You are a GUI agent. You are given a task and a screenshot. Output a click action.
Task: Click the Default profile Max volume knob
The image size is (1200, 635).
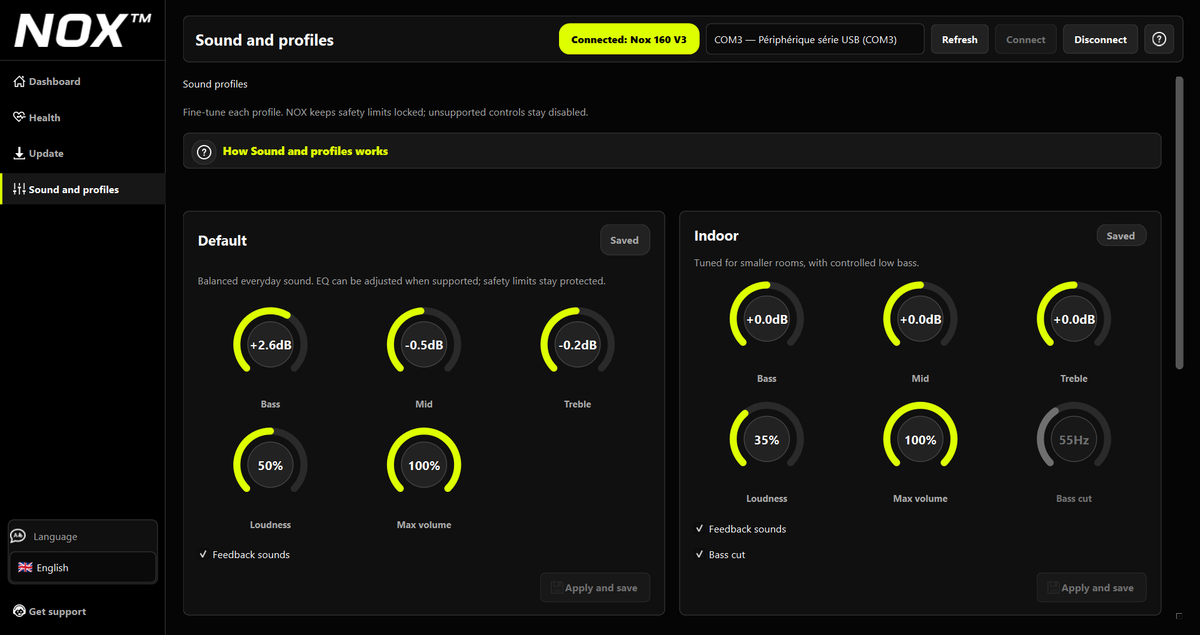pos(424,465)
